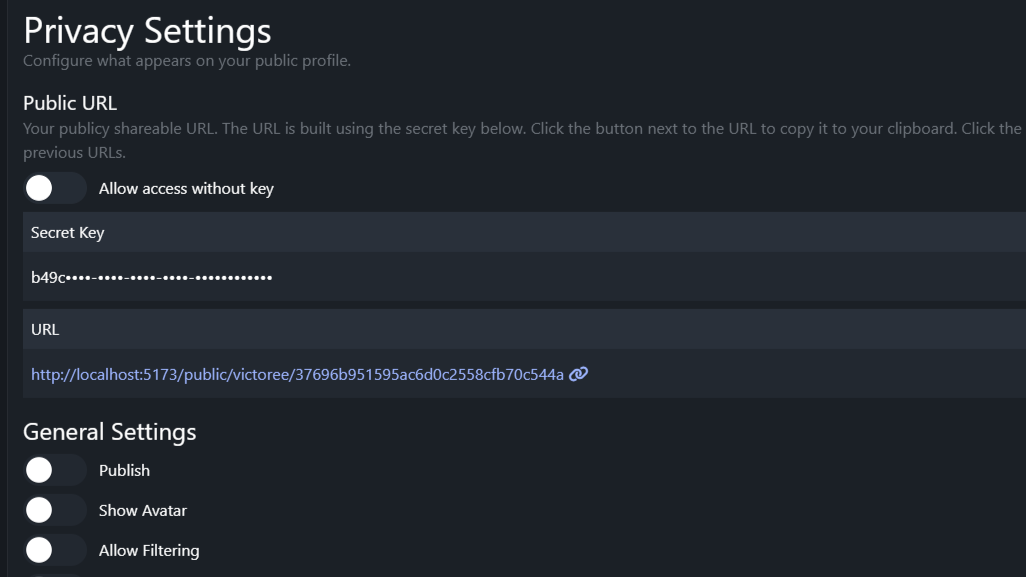Click the URL header row label

coord(45,329)
